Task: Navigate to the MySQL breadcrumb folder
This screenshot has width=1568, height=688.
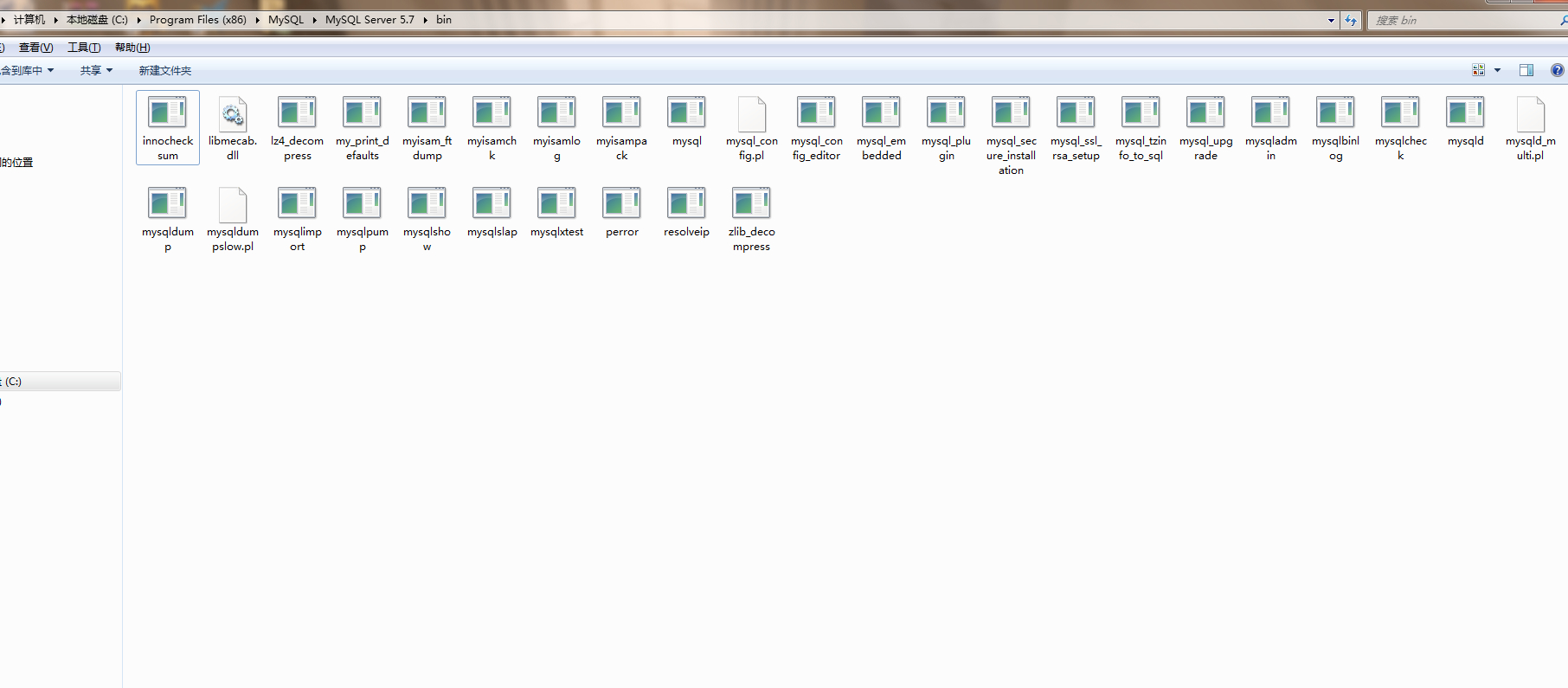Action: point(286,19)
